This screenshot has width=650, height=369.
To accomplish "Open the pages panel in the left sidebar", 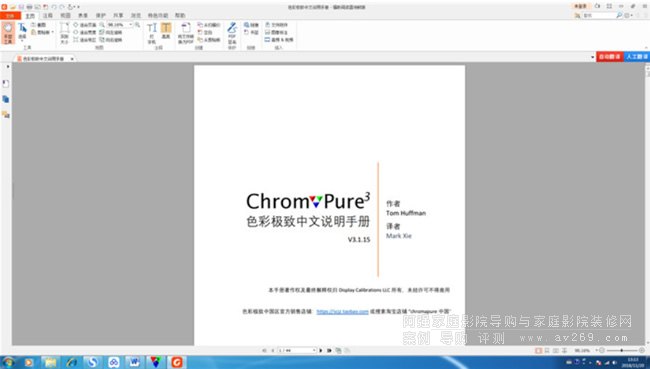I will (6, 99).
